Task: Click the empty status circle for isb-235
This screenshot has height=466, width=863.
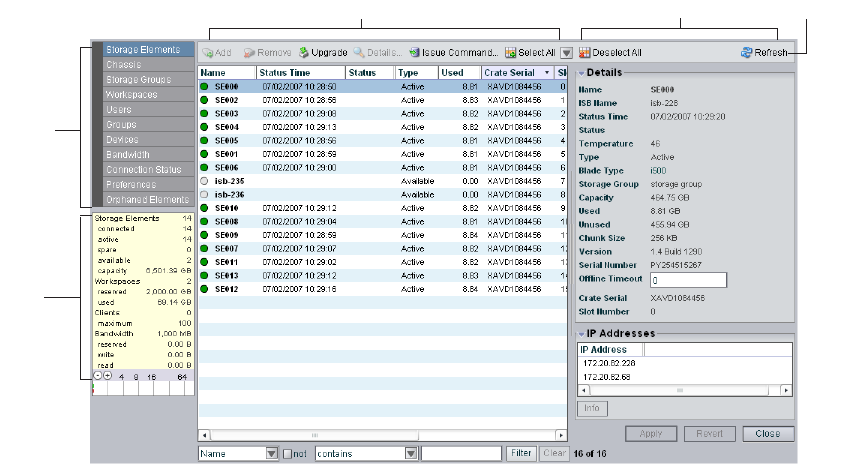Action: click(205, 181)
